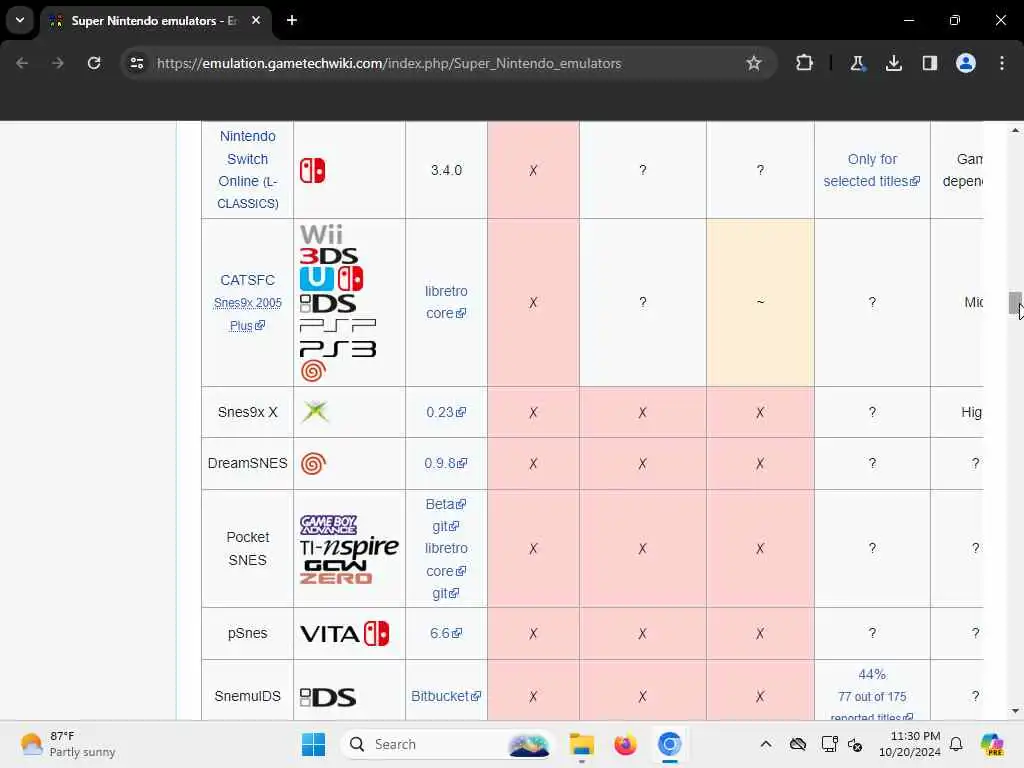Open the tab search dropdown arrow
1024x768 pixels.
[20, 20]
